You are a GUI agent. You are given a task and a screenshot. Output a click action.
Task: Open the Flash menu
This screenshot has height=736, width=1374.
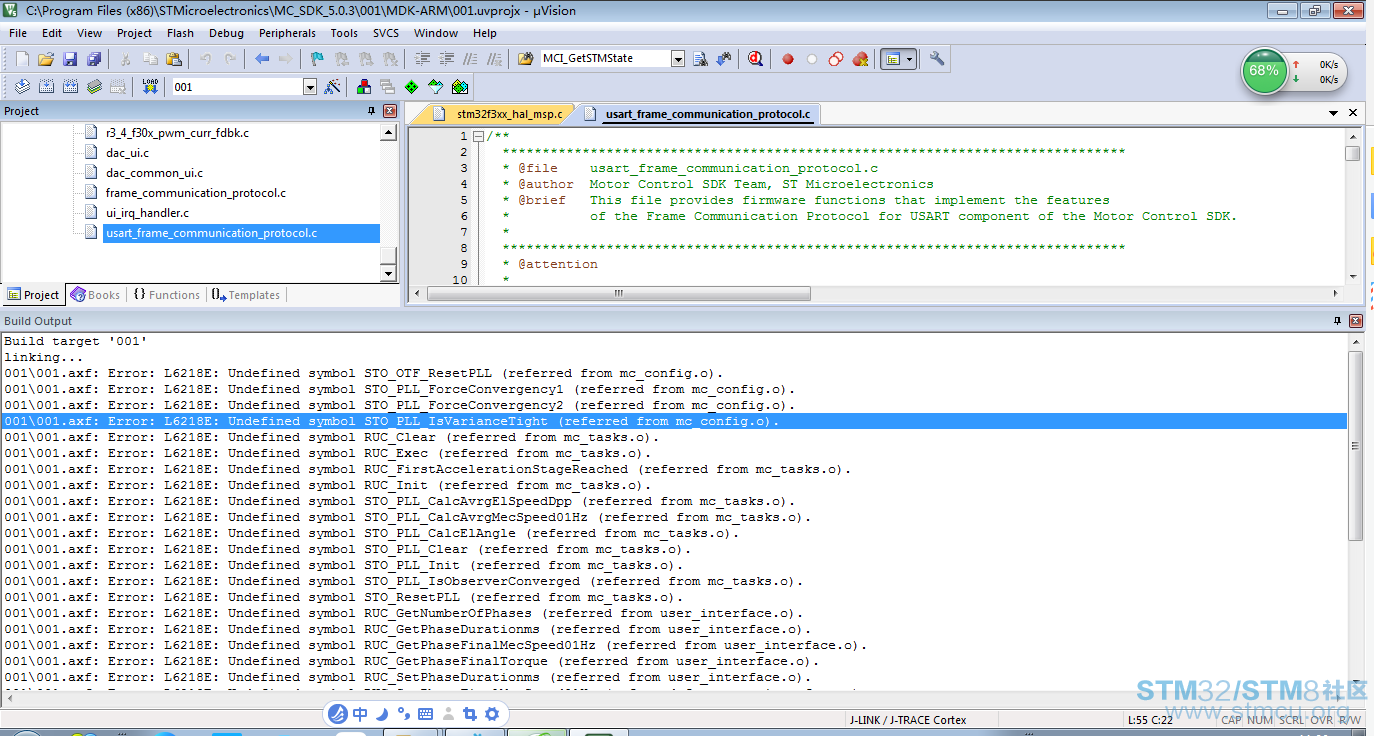tap(180, 33)
